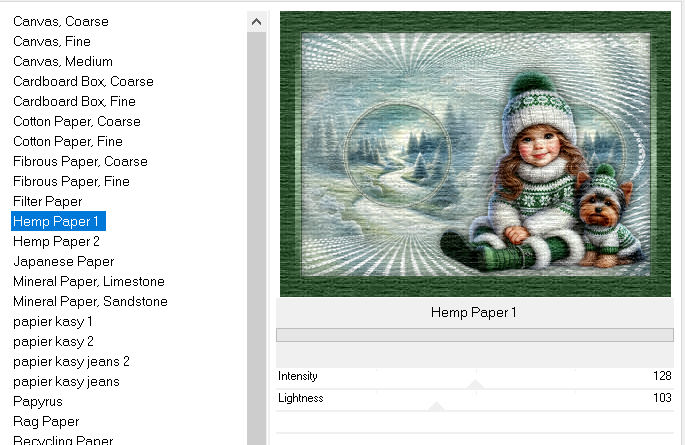Select Filter Paper texture
685x445 pixels.
tap(48, 202)
